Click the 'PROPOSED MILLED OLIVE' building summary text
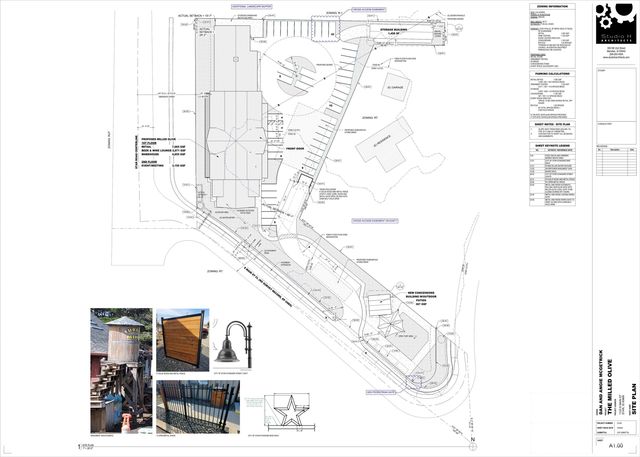640x457 pixels. pyautogui.click(x=163, y=152)
